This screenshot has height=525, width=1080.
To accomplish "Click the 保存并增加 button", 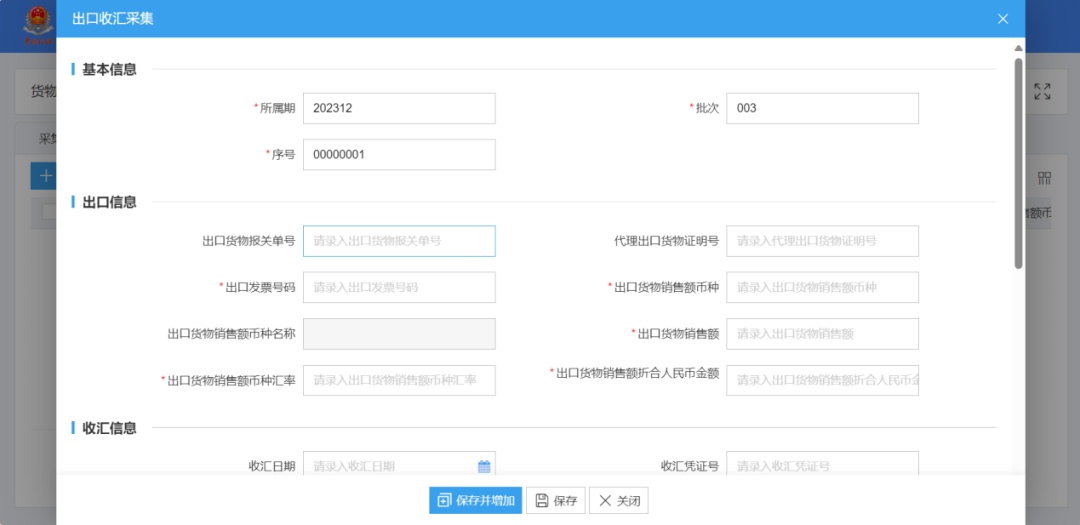I will (476, 500).
